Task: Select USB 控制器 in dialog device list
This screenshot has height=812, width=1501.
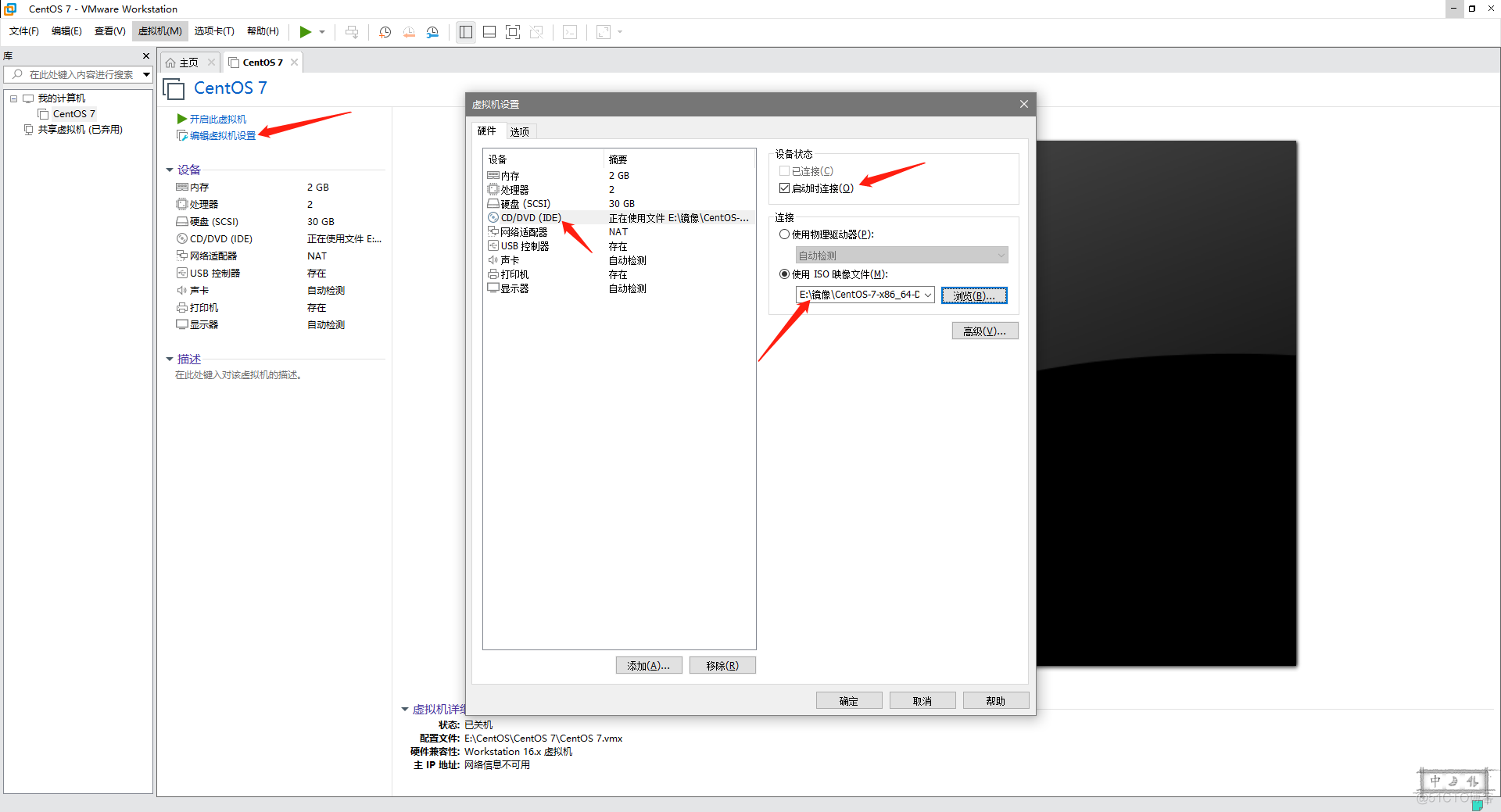Action: point(619,246)
